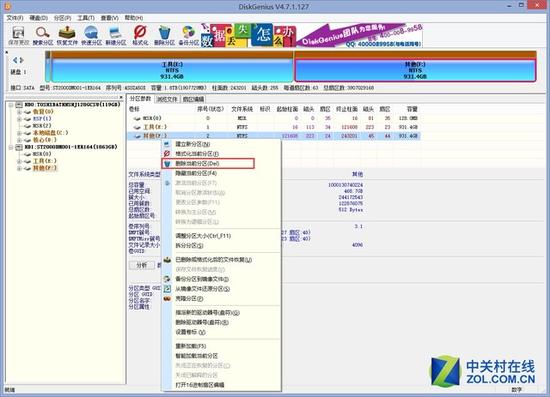Click the 容量 column header

point(412,109)
